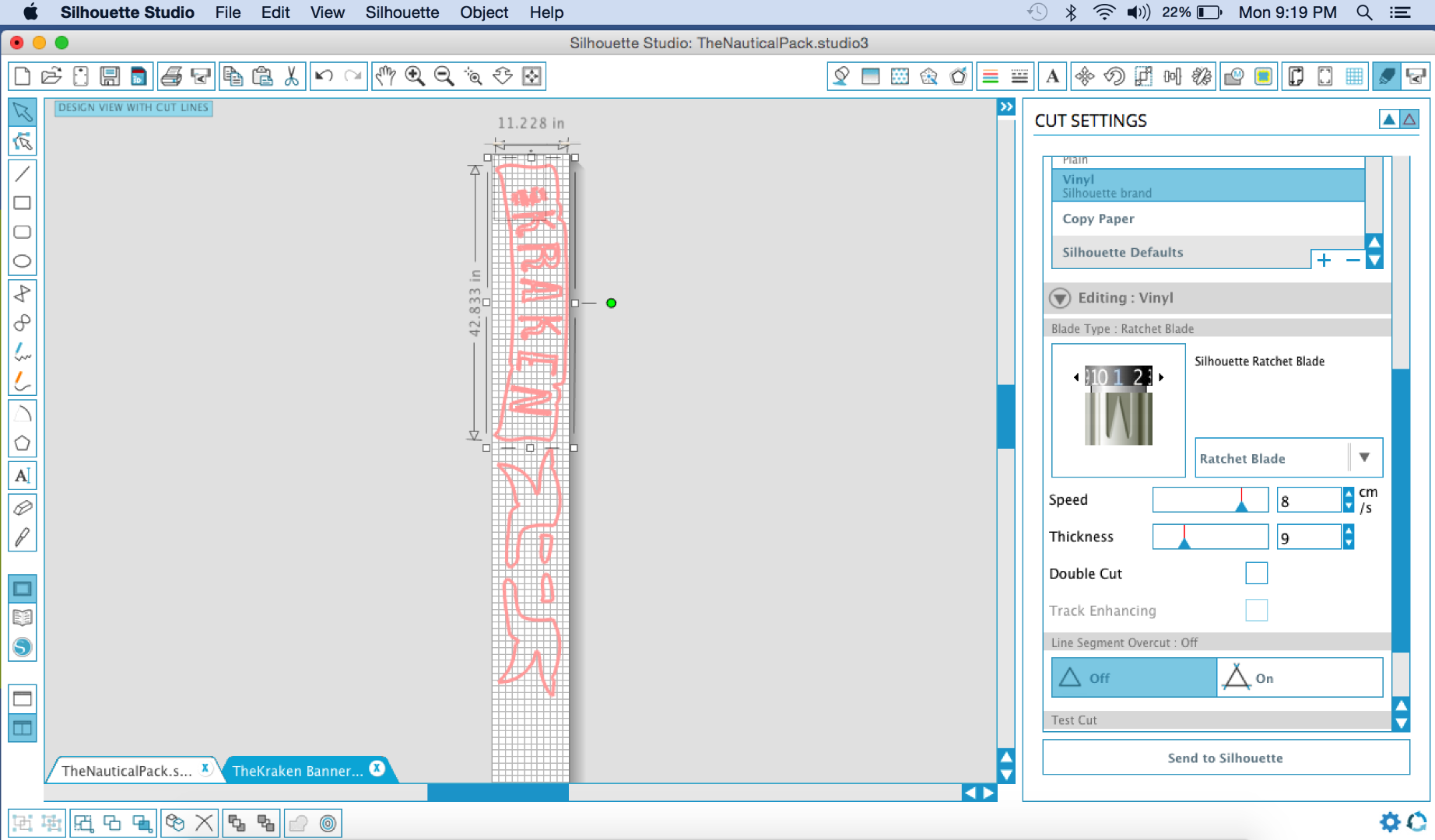
Task: Choose the Line drawing tool
Action: (22, 173)
